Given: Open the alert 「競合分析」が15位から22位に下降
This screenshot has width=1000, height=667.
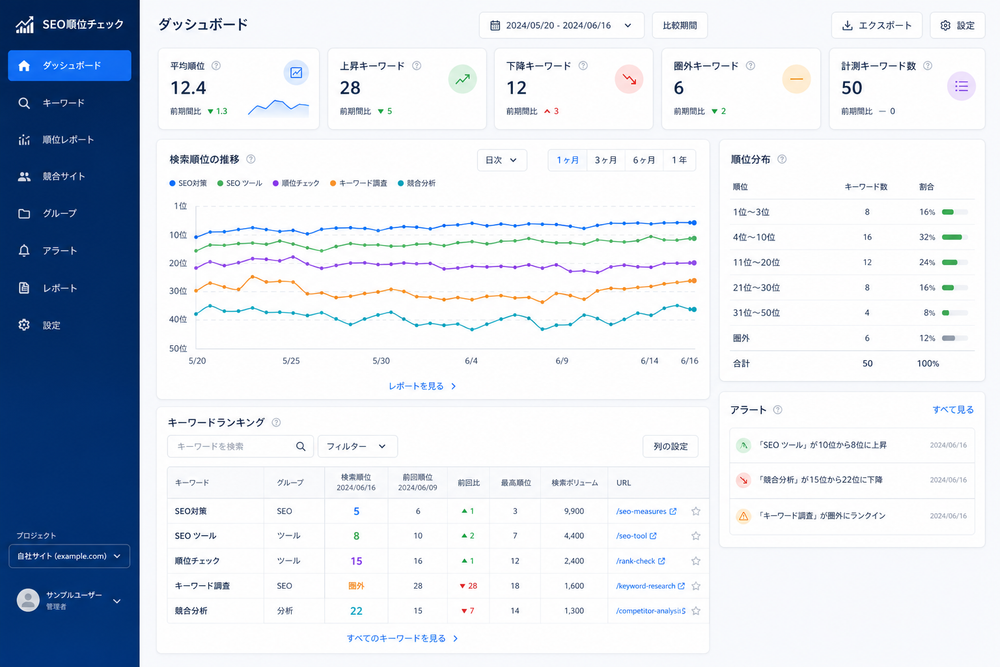Looking at the screenshot, I should coord(852,480).
